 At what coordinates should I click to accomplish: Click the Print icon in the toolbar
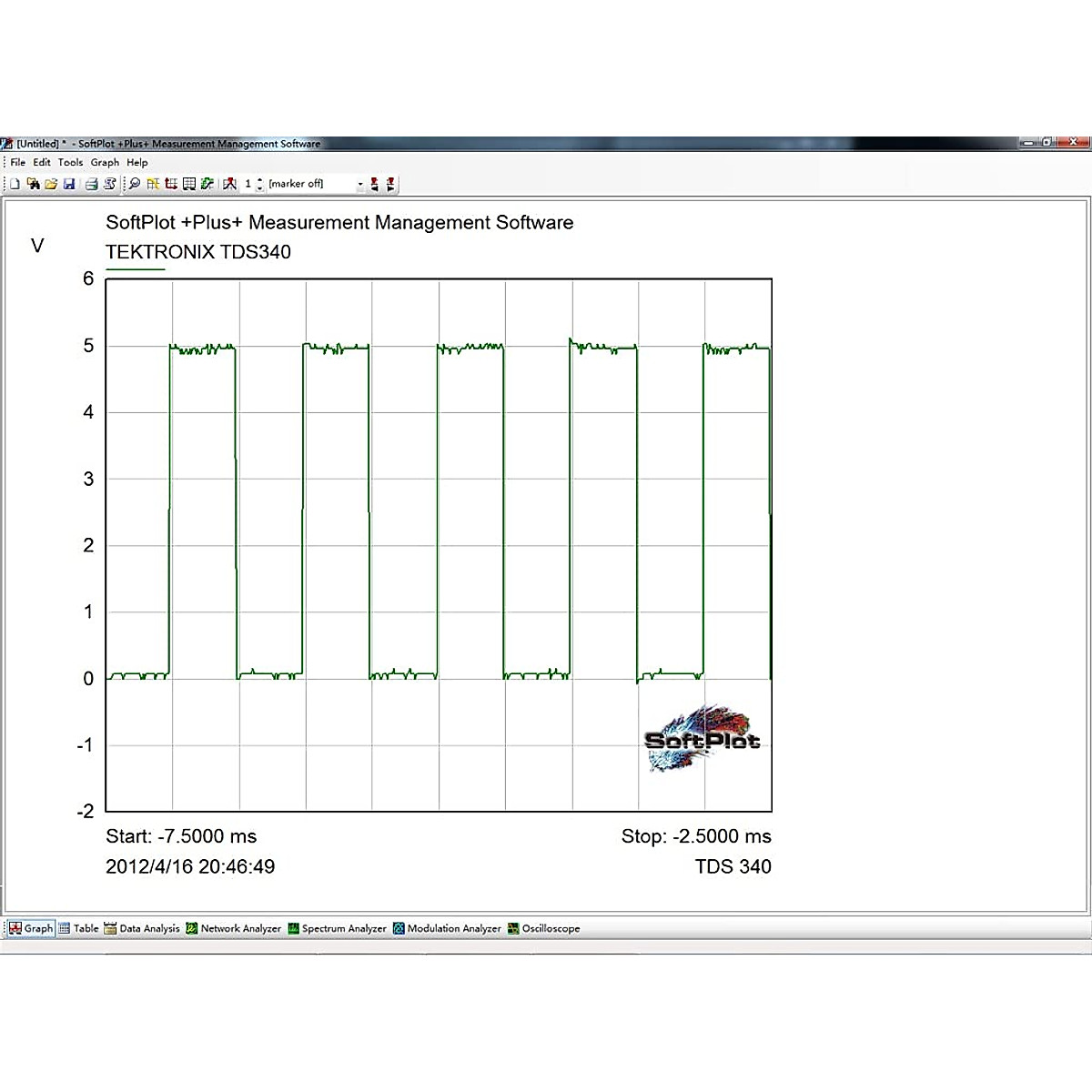(91, 184)
